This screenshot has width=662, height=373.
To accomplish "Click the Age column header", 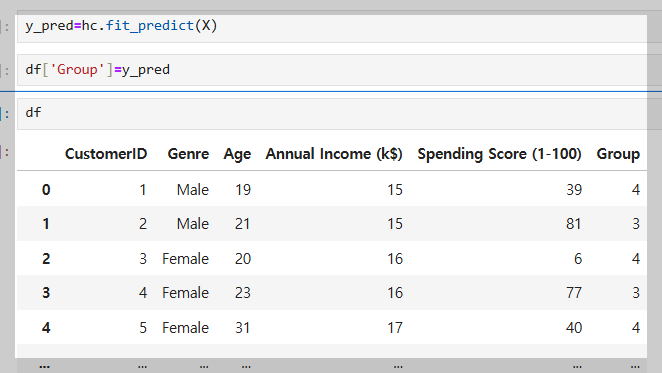I will click(237, 154).
